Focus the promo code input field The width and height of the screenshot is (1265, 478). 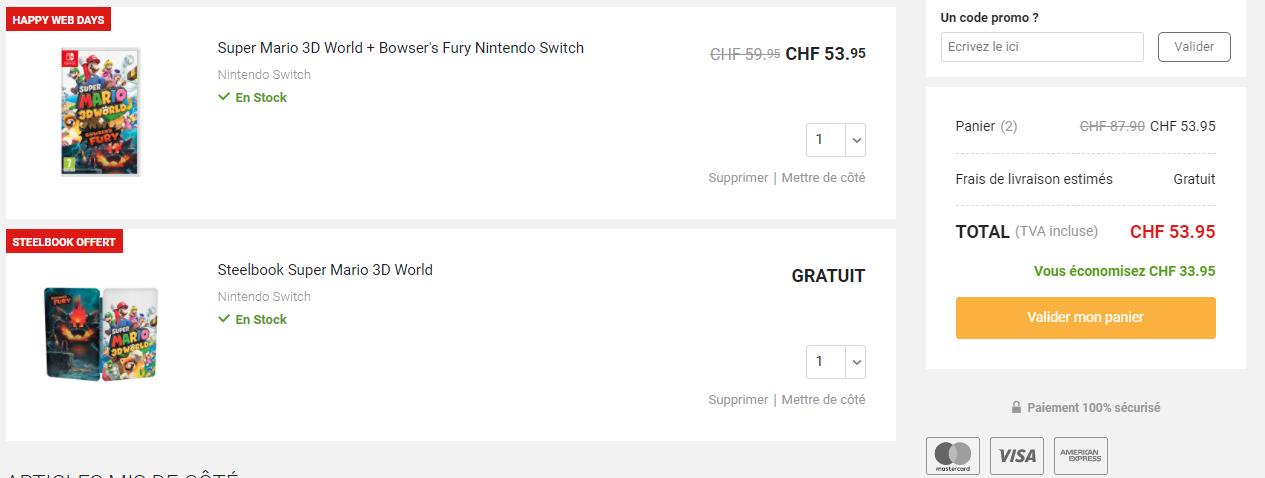click(1041, 47)
